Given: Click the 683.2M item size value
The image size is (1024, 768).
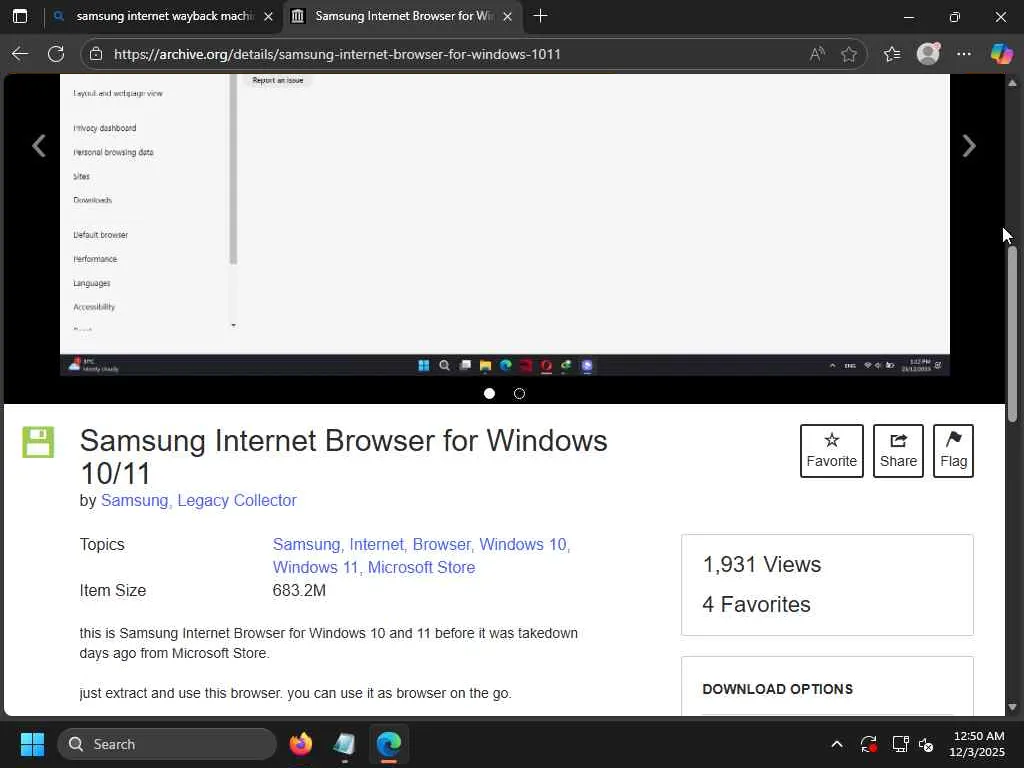Looking at the screenshot, I should (x=299, y=590).
